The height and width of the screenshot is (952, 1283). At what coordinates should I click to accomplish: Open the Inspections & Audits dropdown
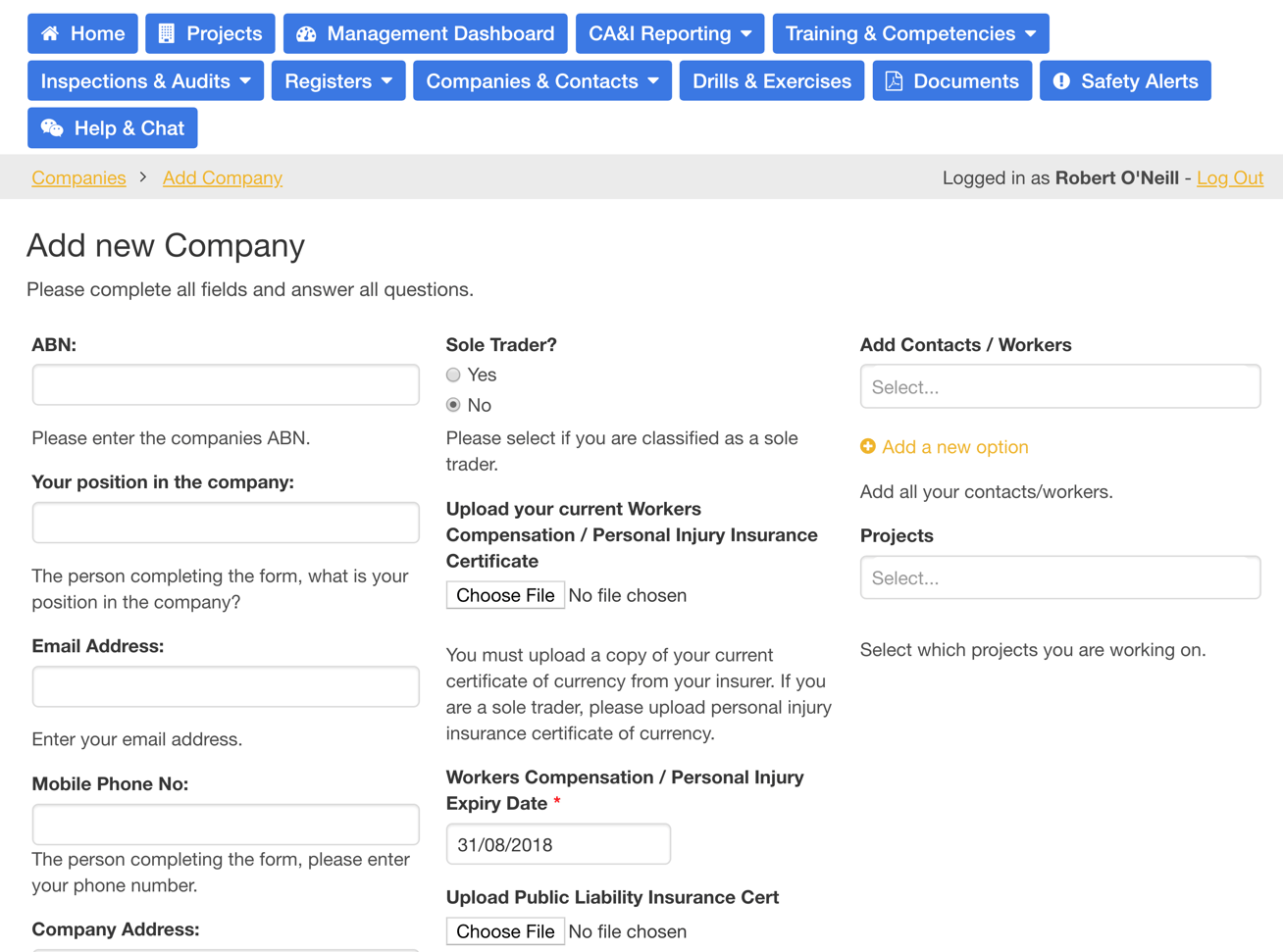point(145,80)
